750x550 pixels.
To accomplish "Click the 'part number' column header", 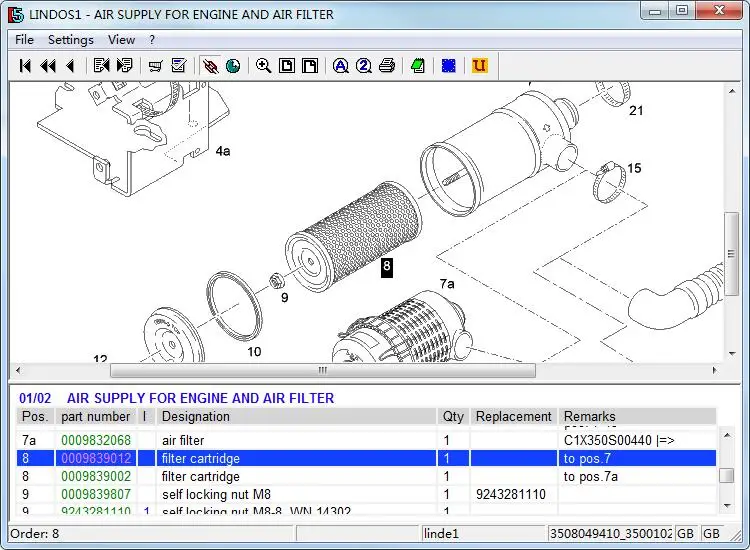I will [x=96, y=417].
